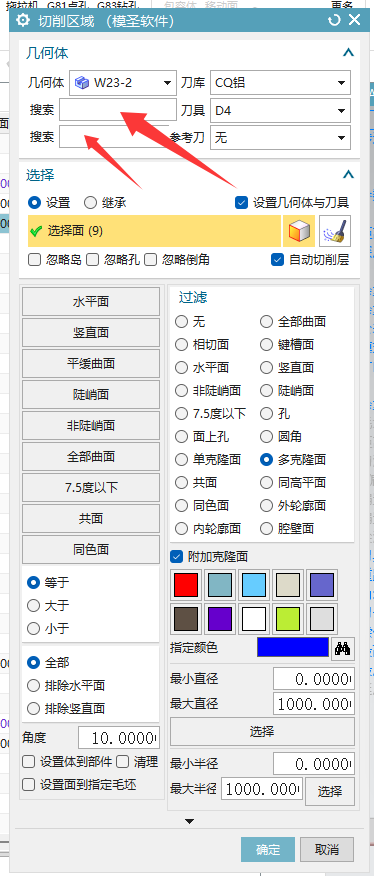Click the reset arrow icon in title bar
The height and width of the screenshot is (876, 374).
point(334,21)
